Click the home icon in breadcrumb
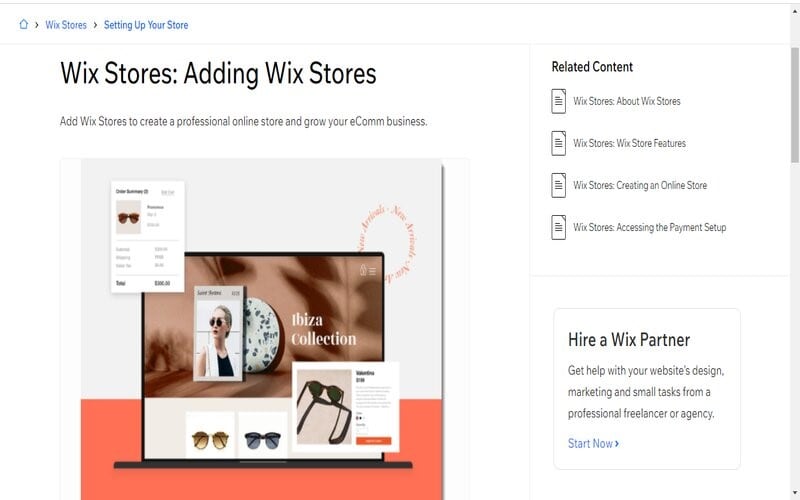The image size is (800, 500). (23, 24)
